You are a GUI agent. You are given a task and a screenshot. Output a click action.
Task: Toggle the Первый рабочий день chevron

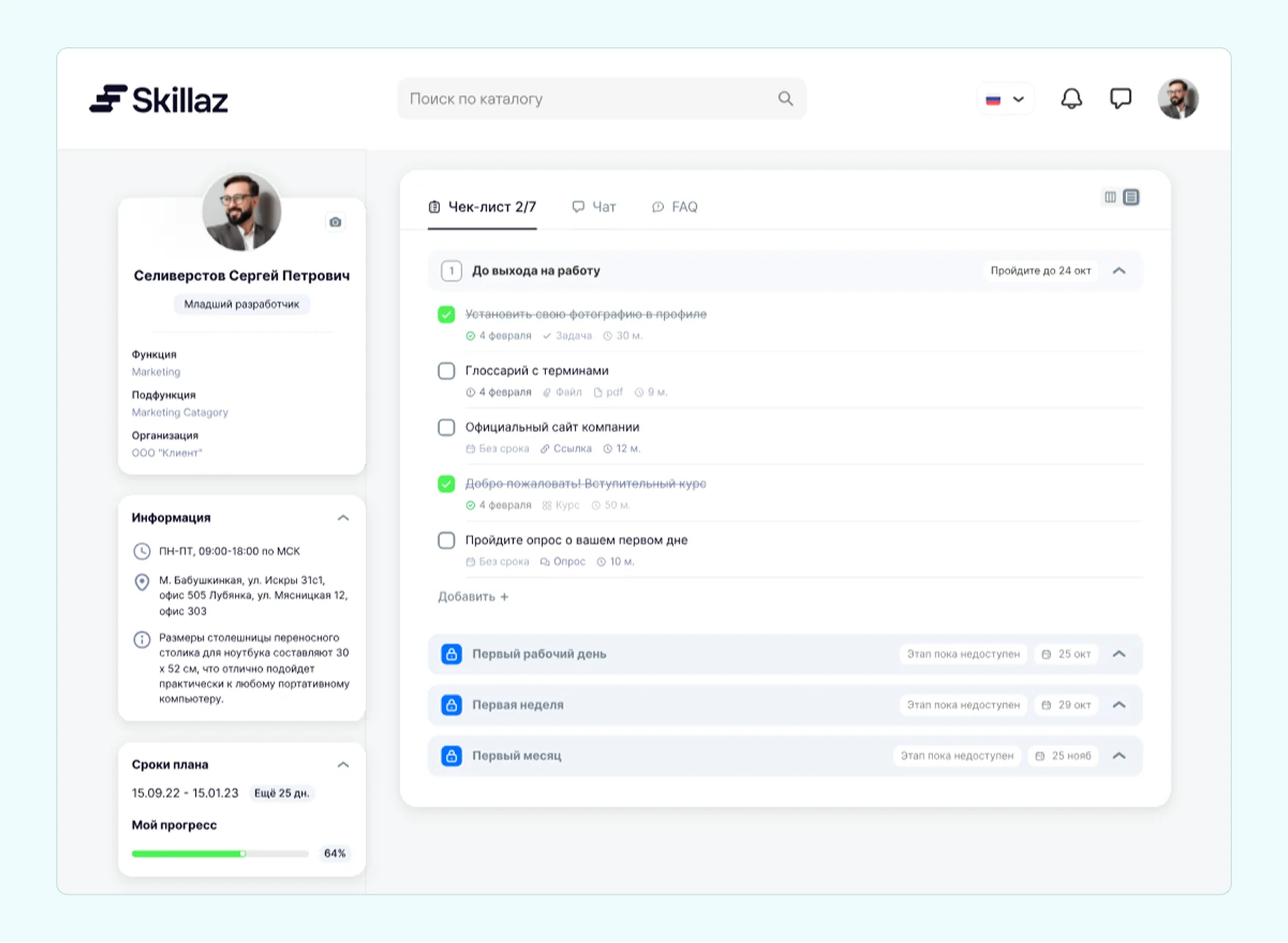click(x=1119, y=654)
